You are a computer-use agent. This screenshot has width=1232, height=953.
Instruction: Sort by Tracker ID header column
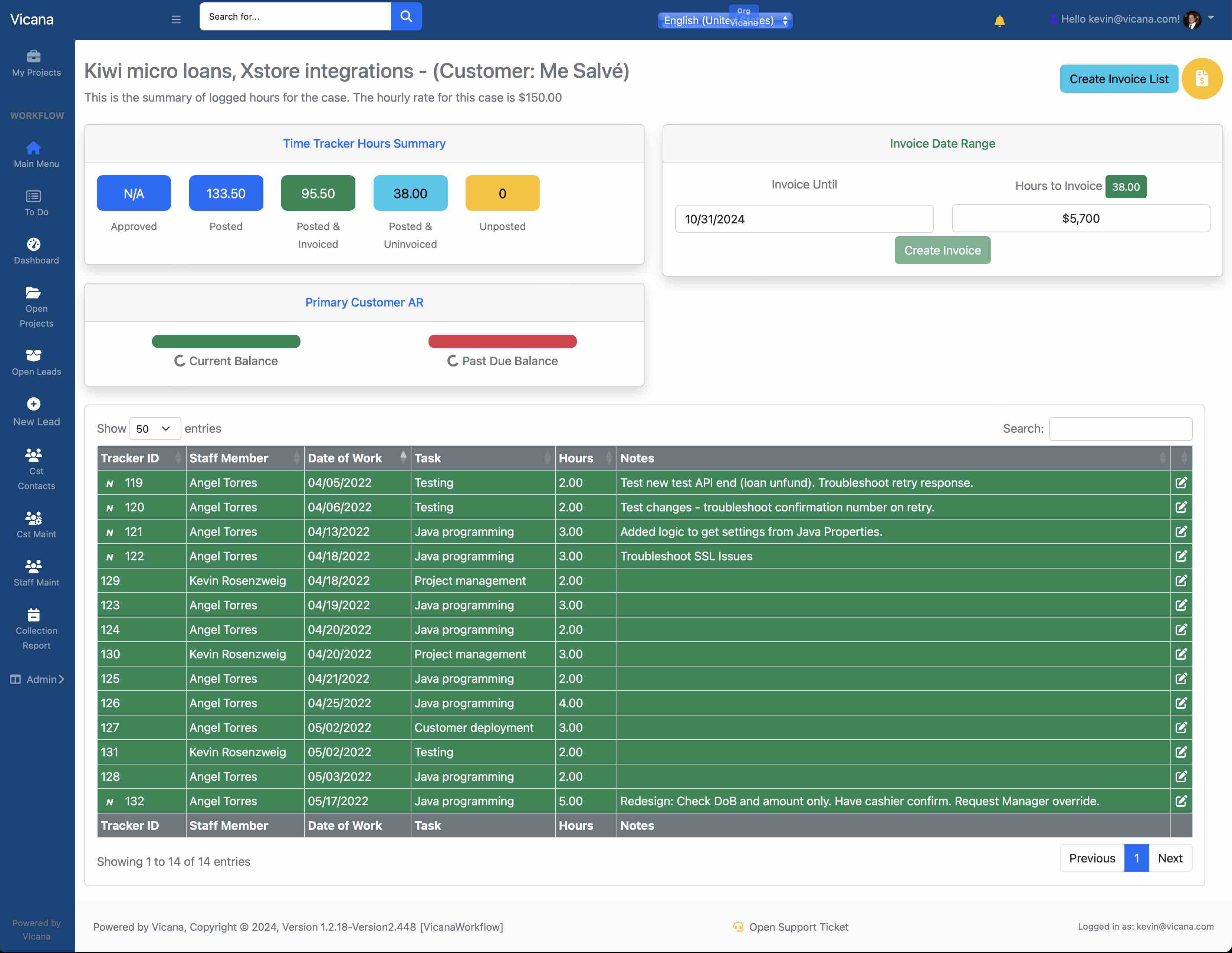click(x=141, y=458)
